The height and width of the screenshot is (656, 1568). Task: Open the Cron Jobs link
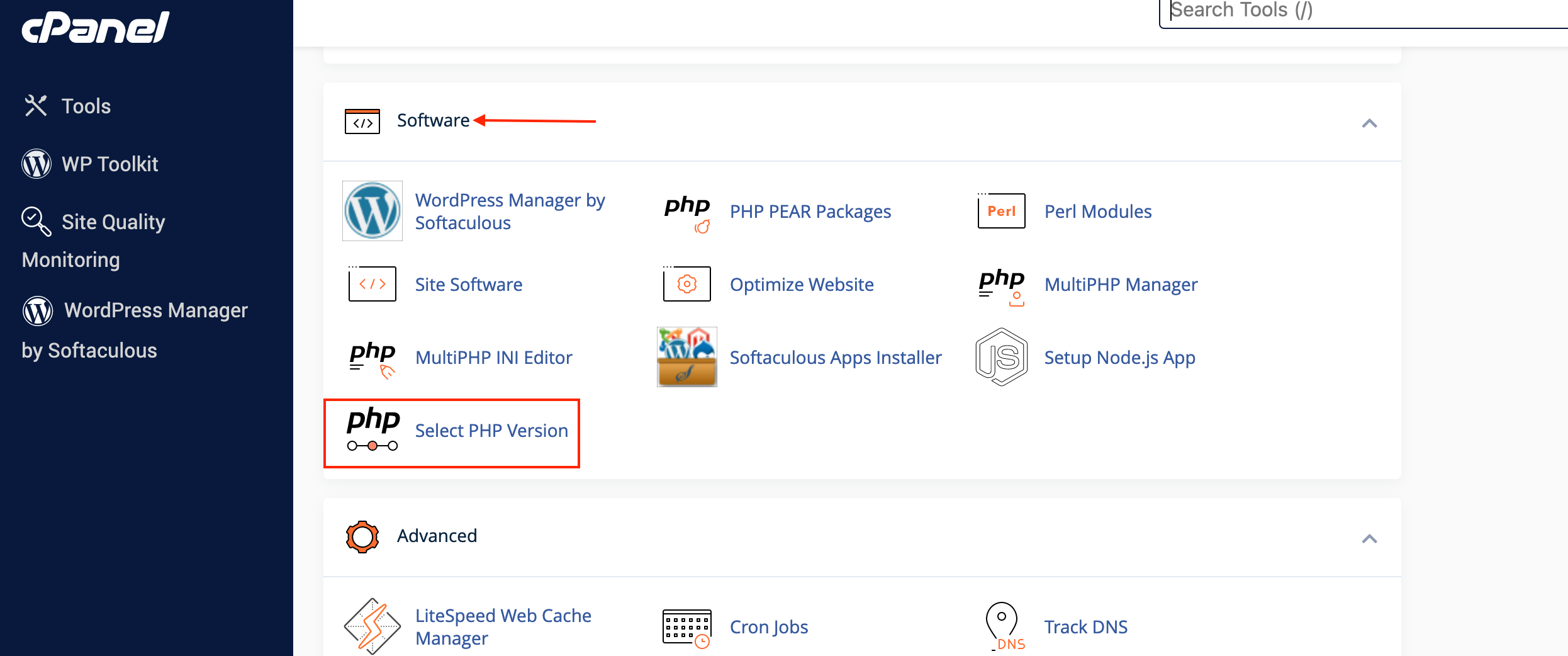point(769,627)
